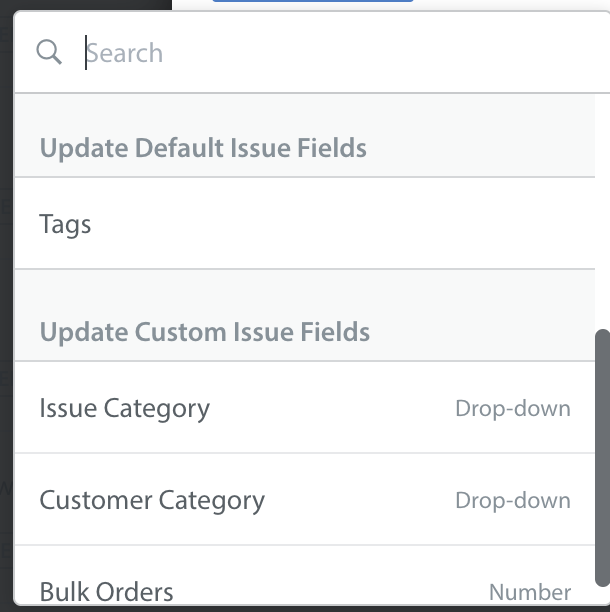Screen dimensions: 610x612
Task: Select the Bulk Orders number field
Action: (x=304, y=578)
